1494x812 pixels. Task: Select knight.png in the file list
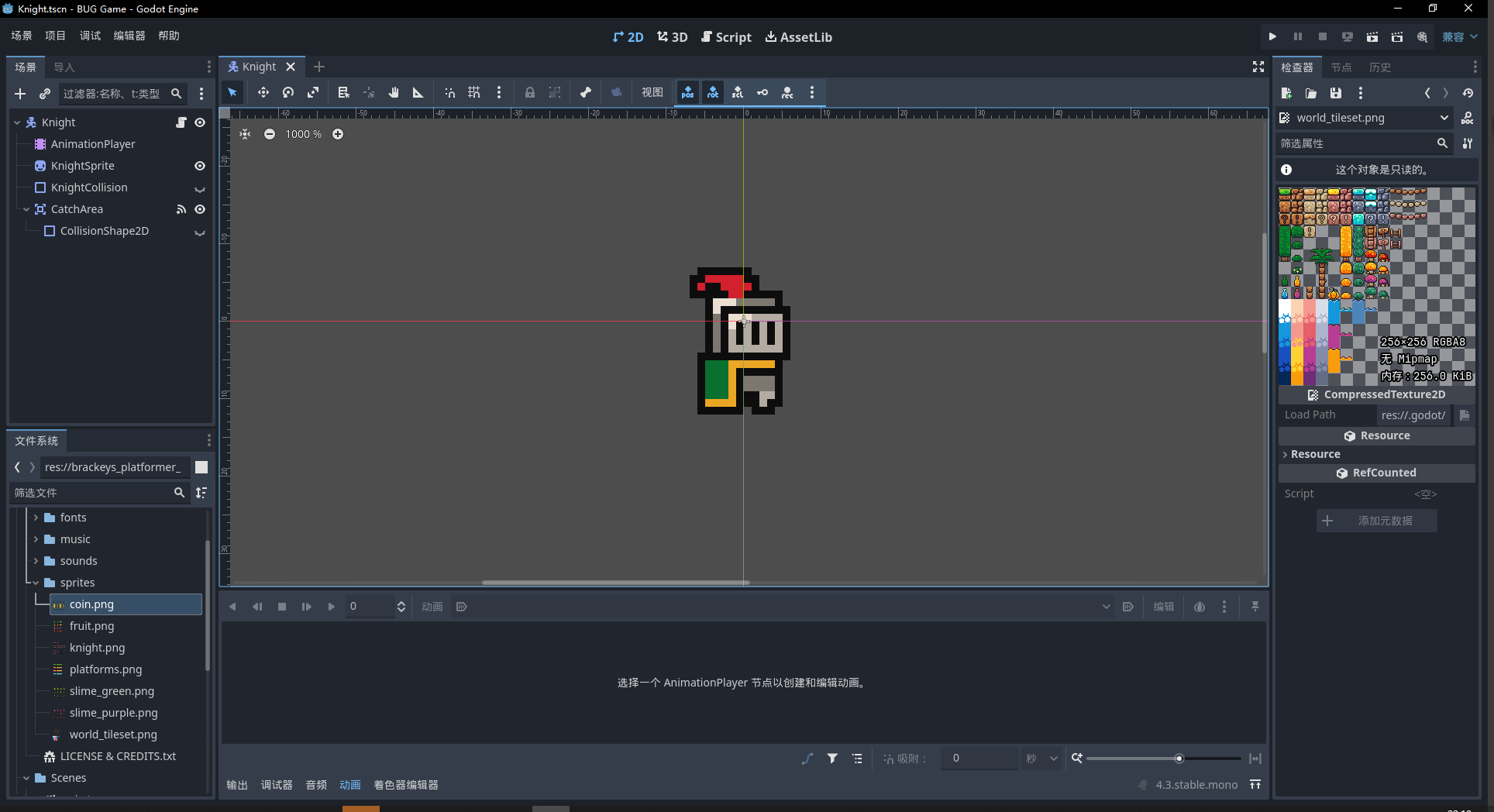coord(97,648)
